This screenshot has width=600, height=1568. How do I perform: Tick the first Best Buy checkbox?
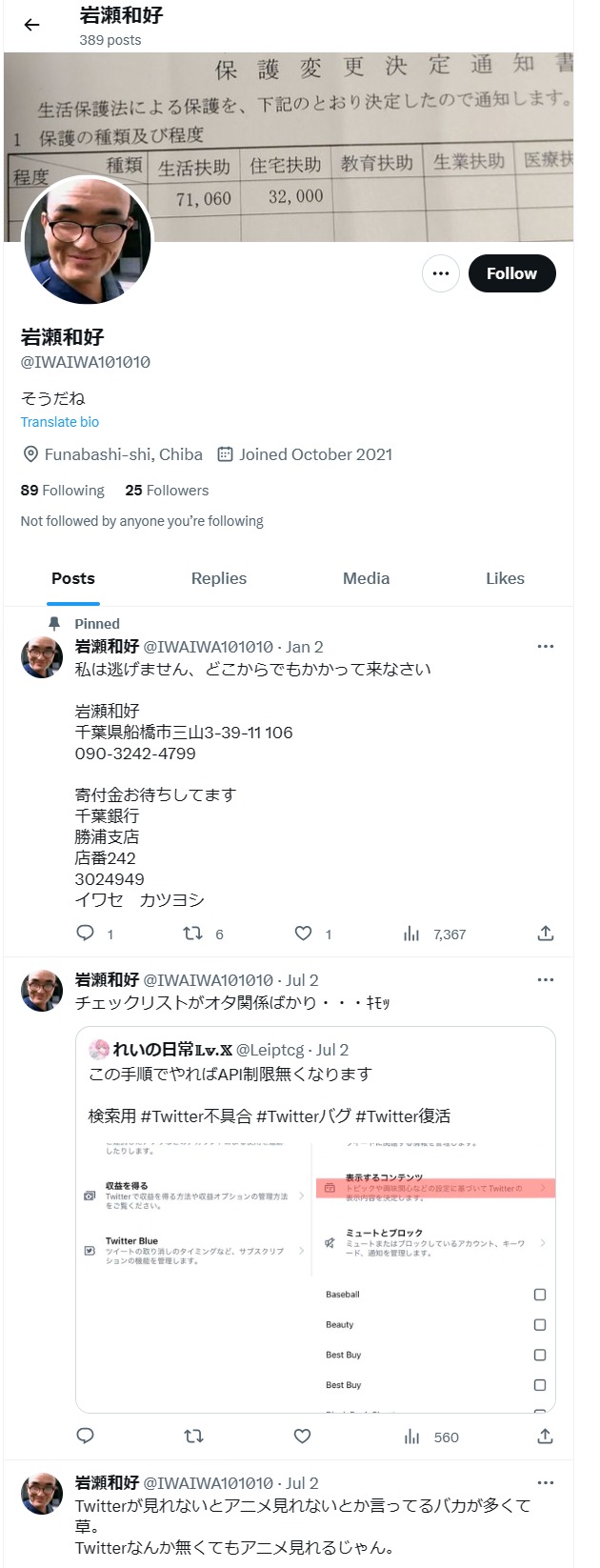[x=540, y=1355]
